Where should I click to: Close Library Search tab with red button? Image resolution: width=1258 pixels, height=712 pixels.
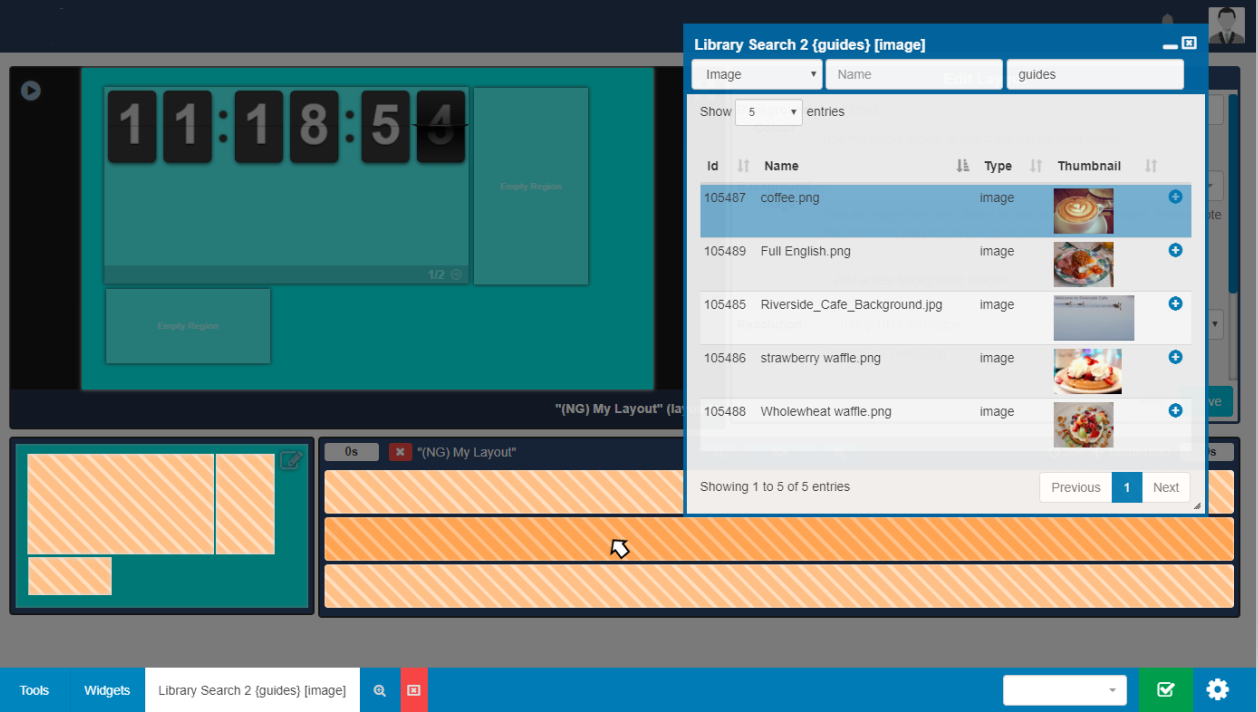pyautogui.click(x=414, y=690)
